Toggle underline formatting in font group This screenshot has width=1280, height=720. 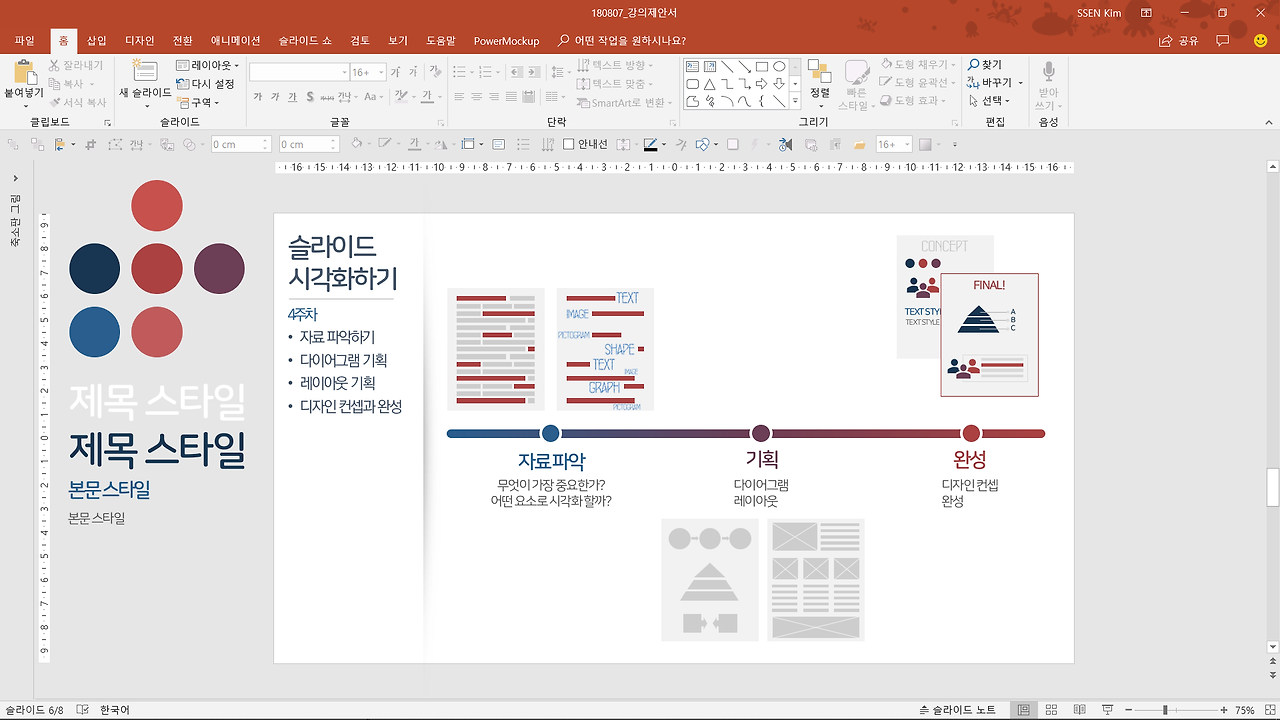[292, 97]
